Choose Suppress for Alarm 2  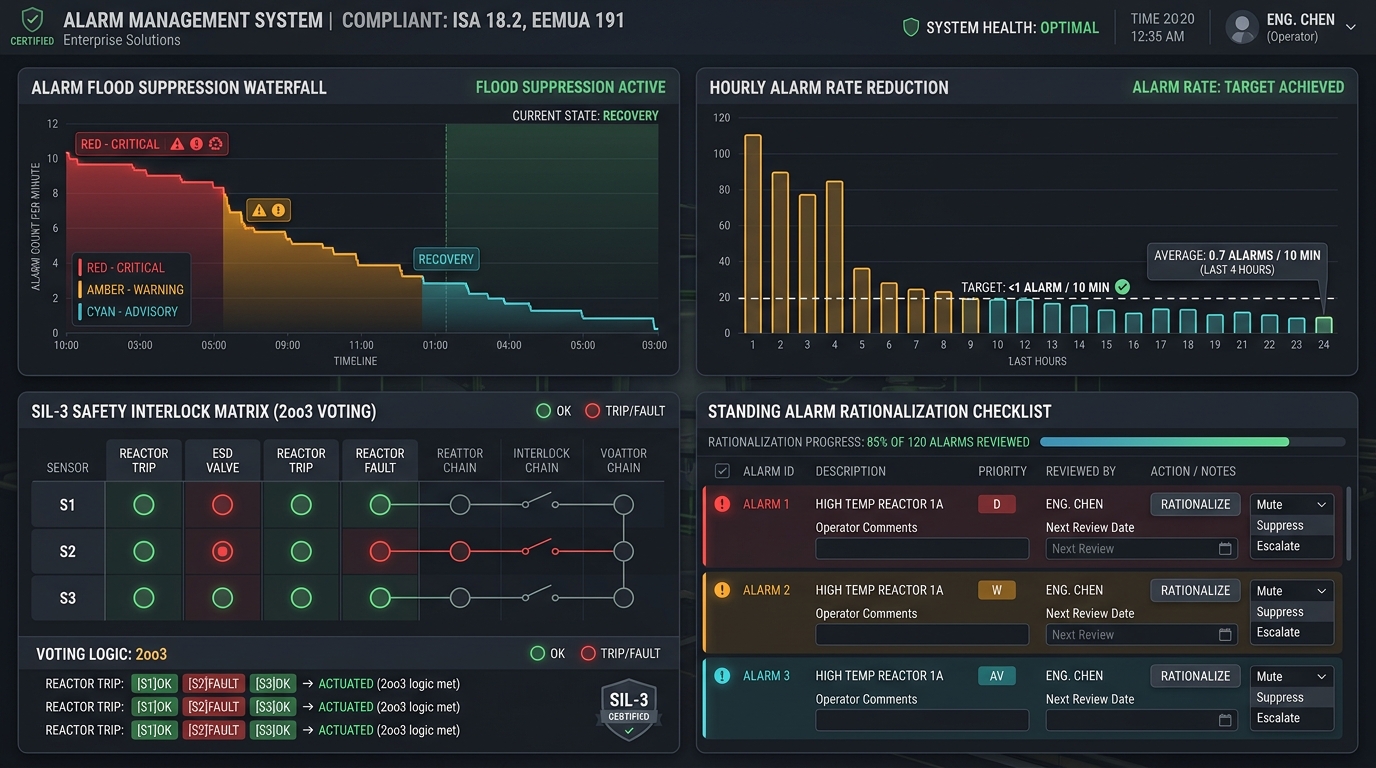point(1291,612)
